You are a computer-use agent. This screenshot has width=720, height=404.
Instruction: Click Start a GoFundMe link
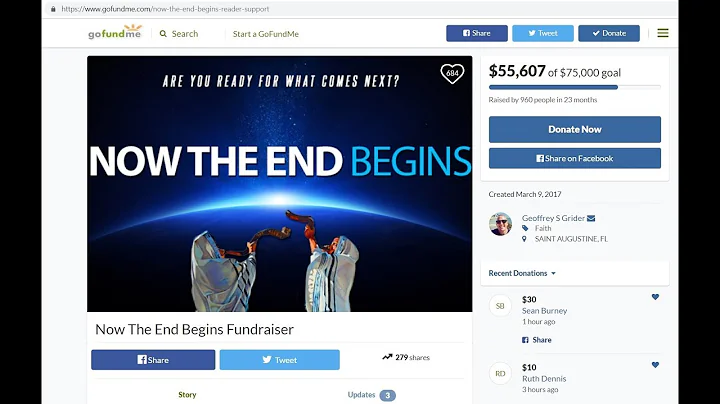click(265, 34)
